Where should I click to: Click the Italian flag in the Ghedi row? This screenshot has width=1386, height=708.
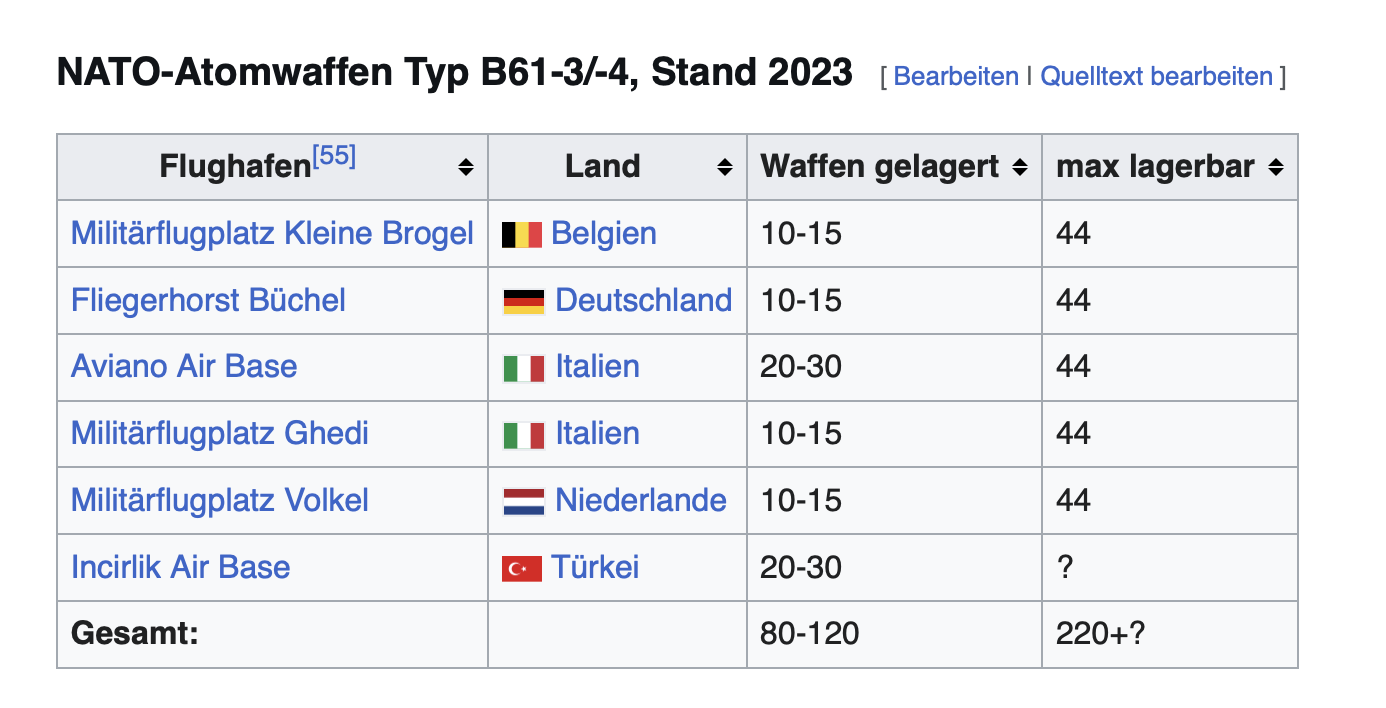(x=524, y=434)
